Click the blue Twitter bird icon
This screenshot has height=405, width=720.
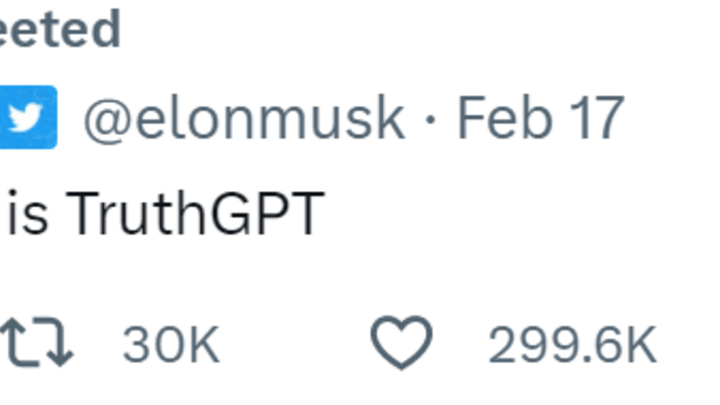click(x=28, y=117)
